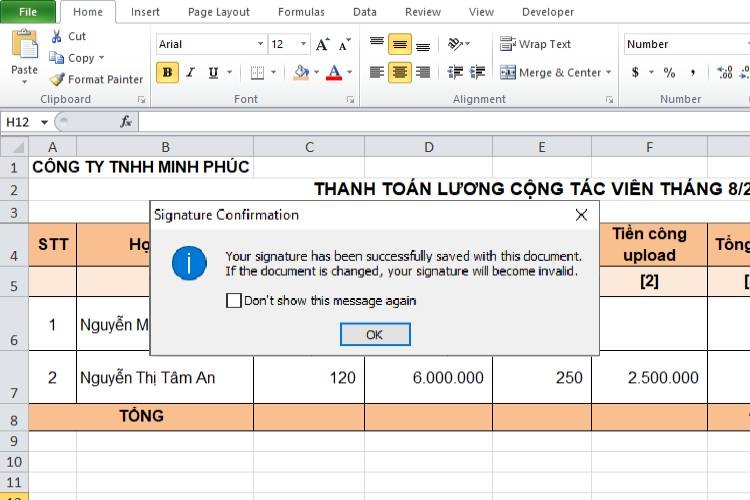Switch to the Review tab
The height and width of the screenshot is (500, 750).
(422, 12)
